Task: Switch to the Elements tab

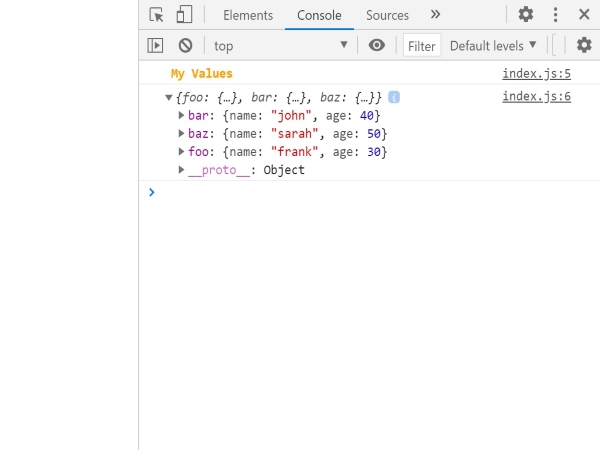Action: pyautogui.click(x=248, y=15)
